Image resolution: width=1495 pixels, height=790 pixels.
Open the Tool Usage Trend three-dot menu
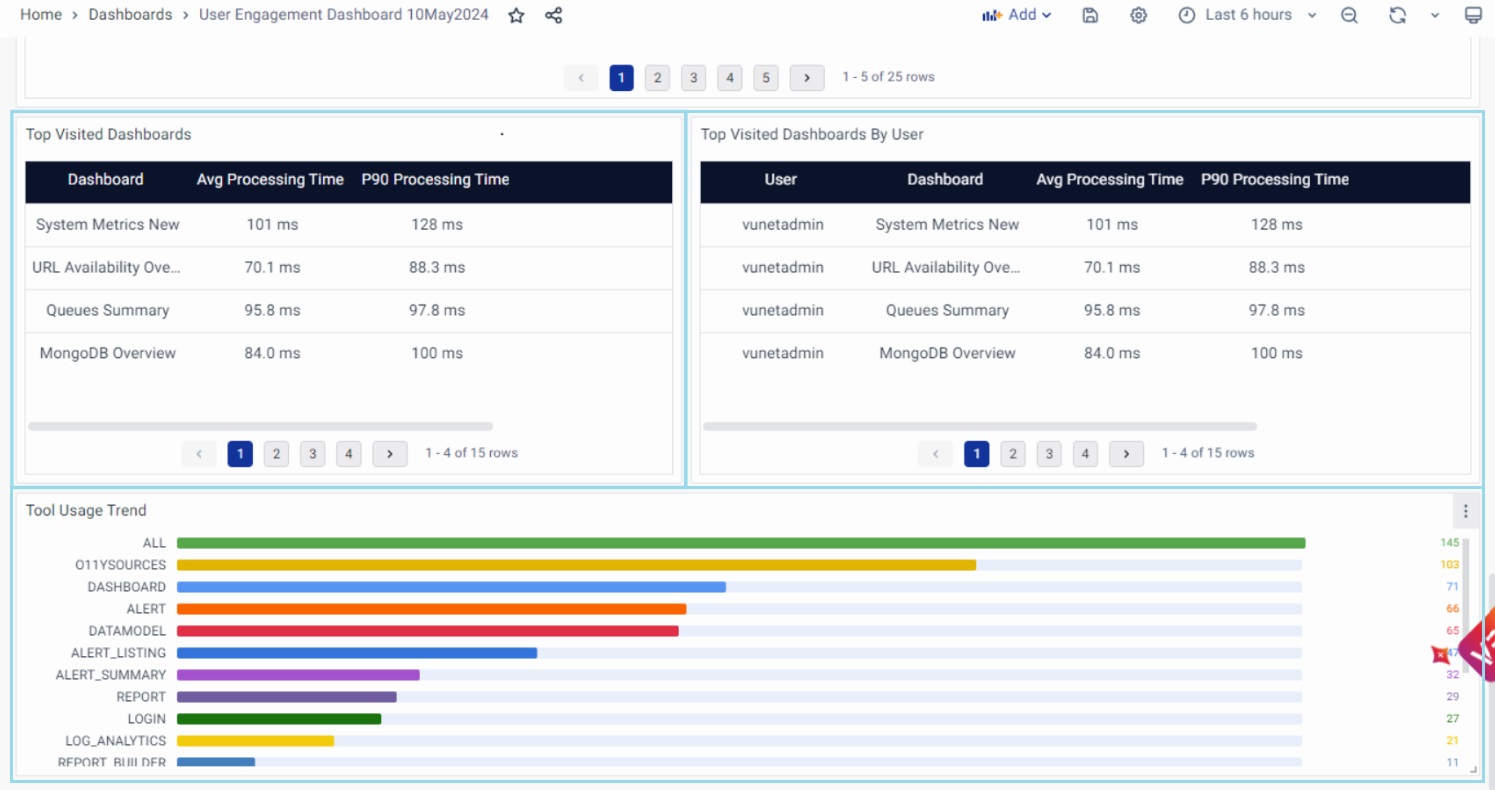1465,511
